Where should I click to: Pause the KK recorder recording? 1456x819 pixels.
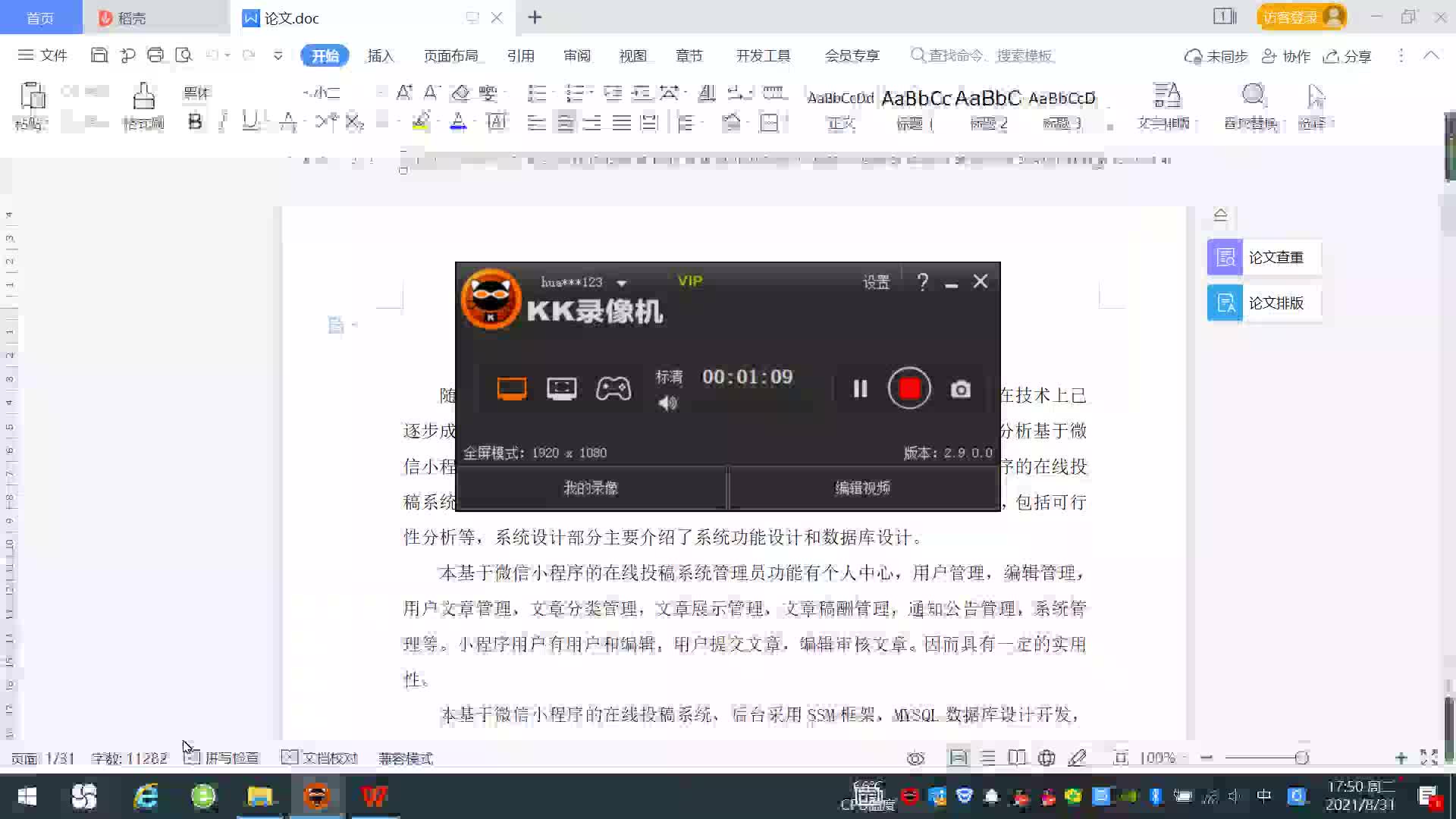(860, 389)
